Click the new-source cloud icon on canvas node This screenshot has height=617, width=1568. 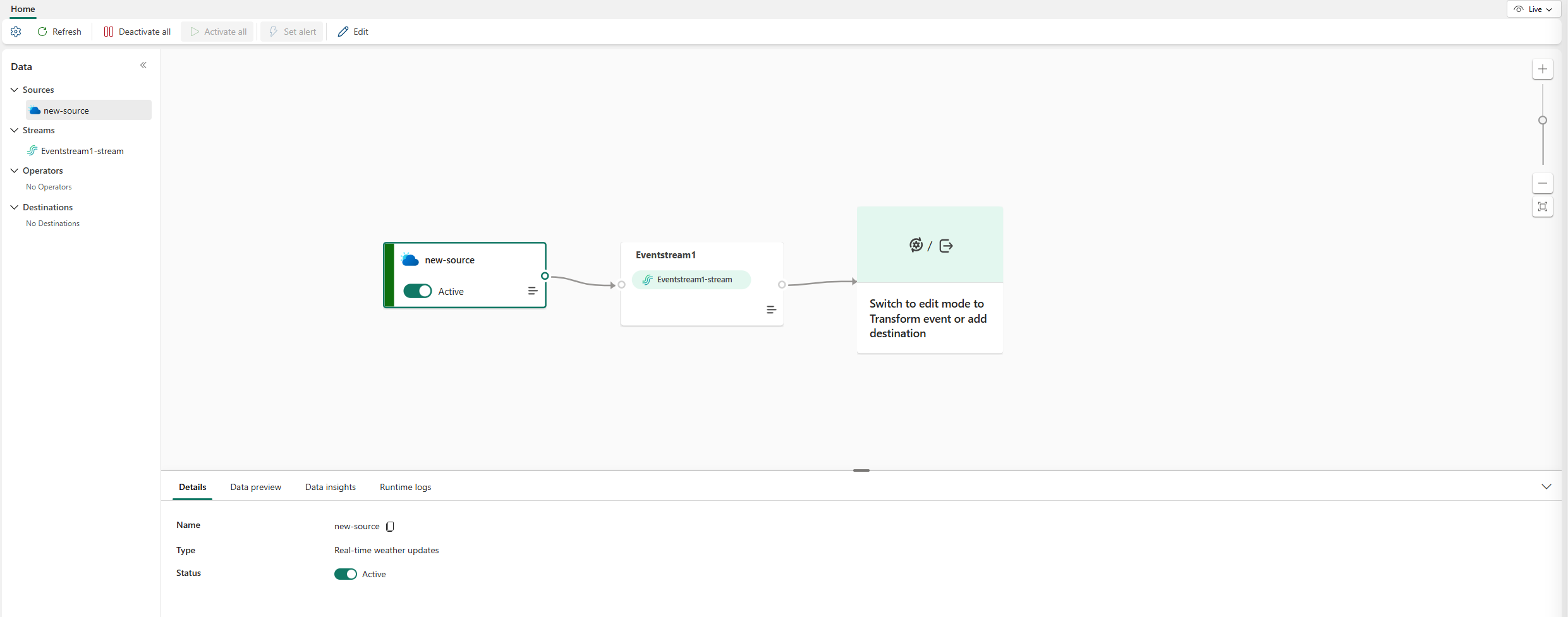click(x=410, y=260)
